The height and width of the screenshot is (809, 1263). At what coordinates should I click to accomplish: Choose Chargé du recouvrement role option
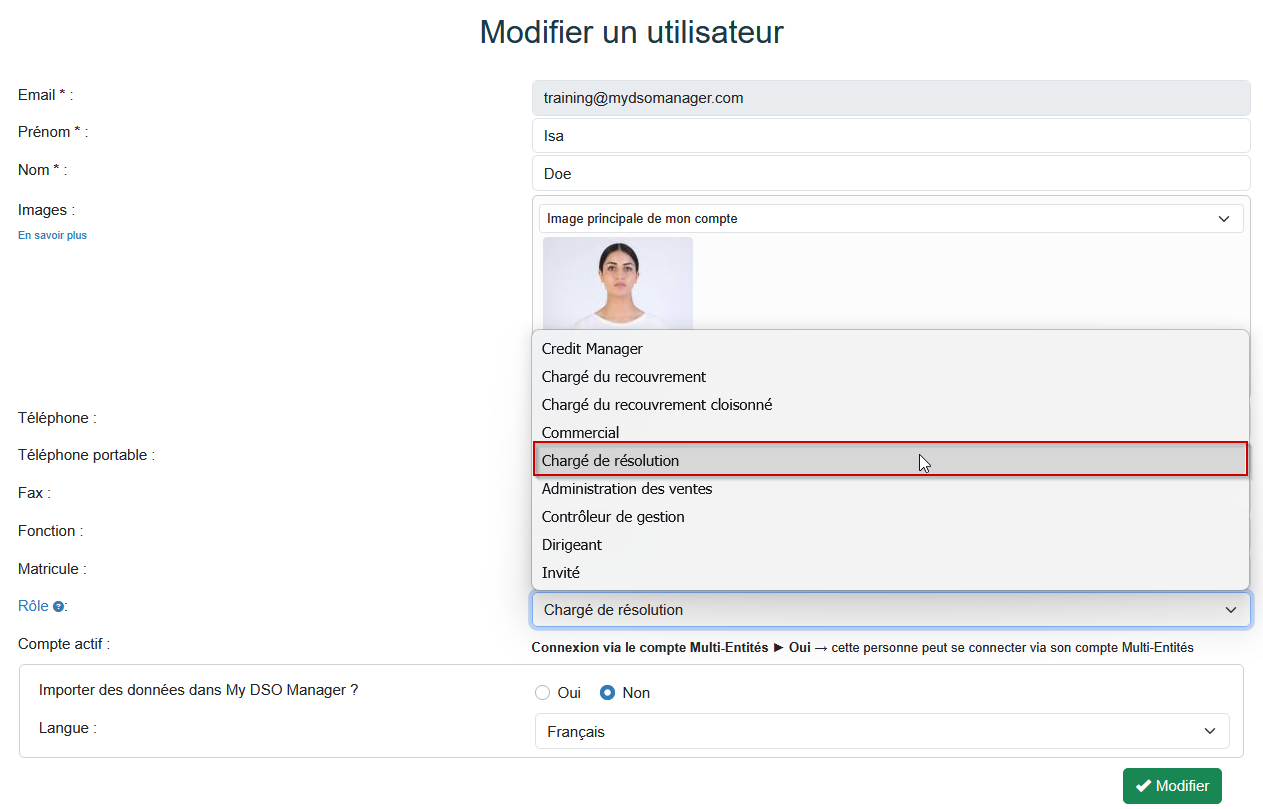(x=624, y=377)
